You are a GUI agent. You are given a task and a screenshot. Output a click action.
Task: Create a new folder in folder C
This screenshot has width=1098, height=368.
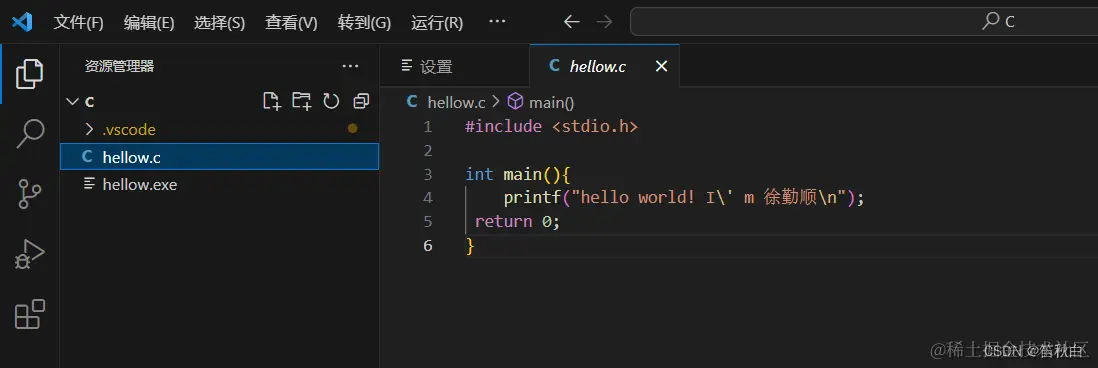[x=302, y=101]
